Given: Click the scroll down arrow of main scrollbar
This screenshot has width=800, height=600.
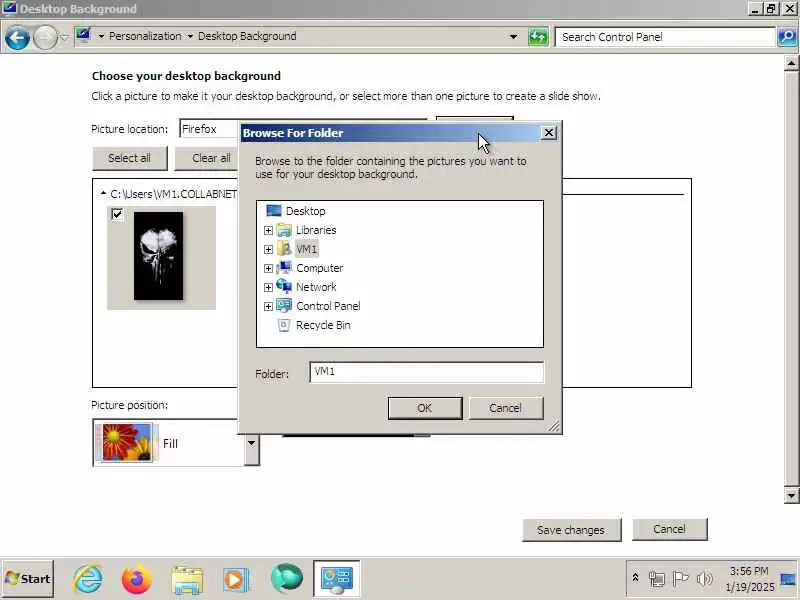Looking at the screenshot, I should 791,495.
